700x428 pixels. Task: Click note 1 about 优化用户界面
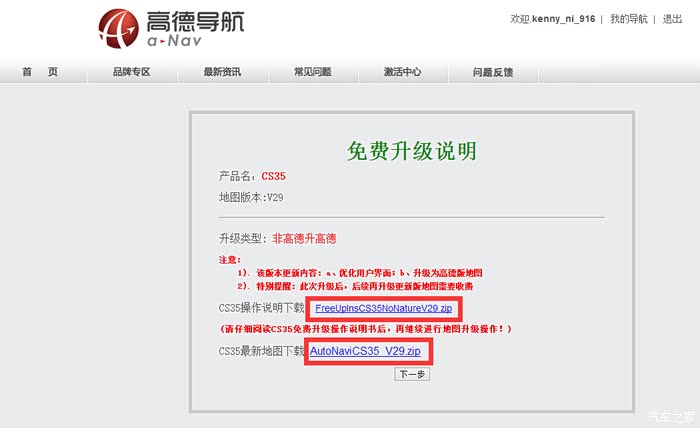coord(360,273)
